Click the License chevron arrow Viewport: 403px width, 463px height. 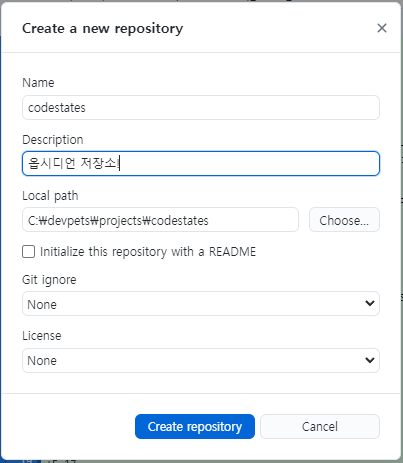tap(370, 360)
